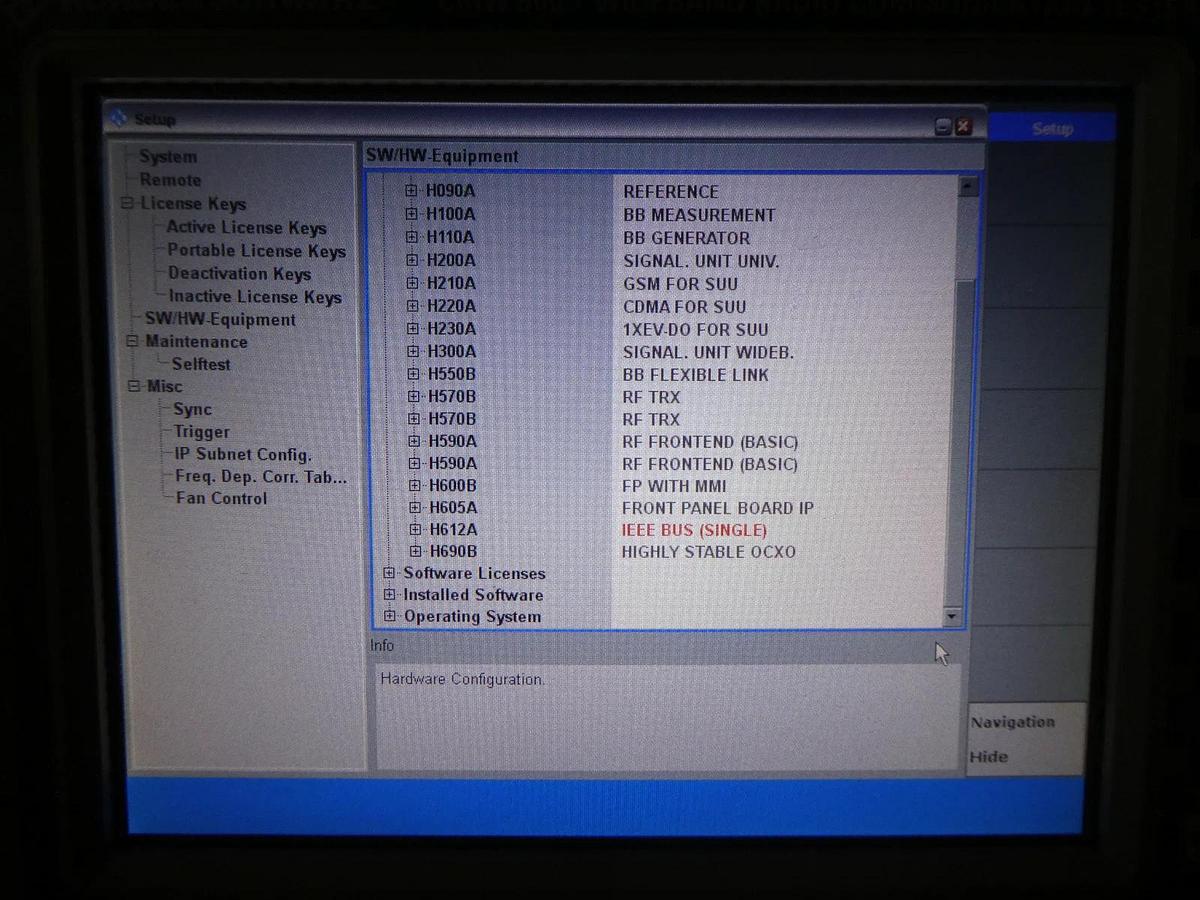
Task: Open Fan Control settings
Action: coord(221,498)
